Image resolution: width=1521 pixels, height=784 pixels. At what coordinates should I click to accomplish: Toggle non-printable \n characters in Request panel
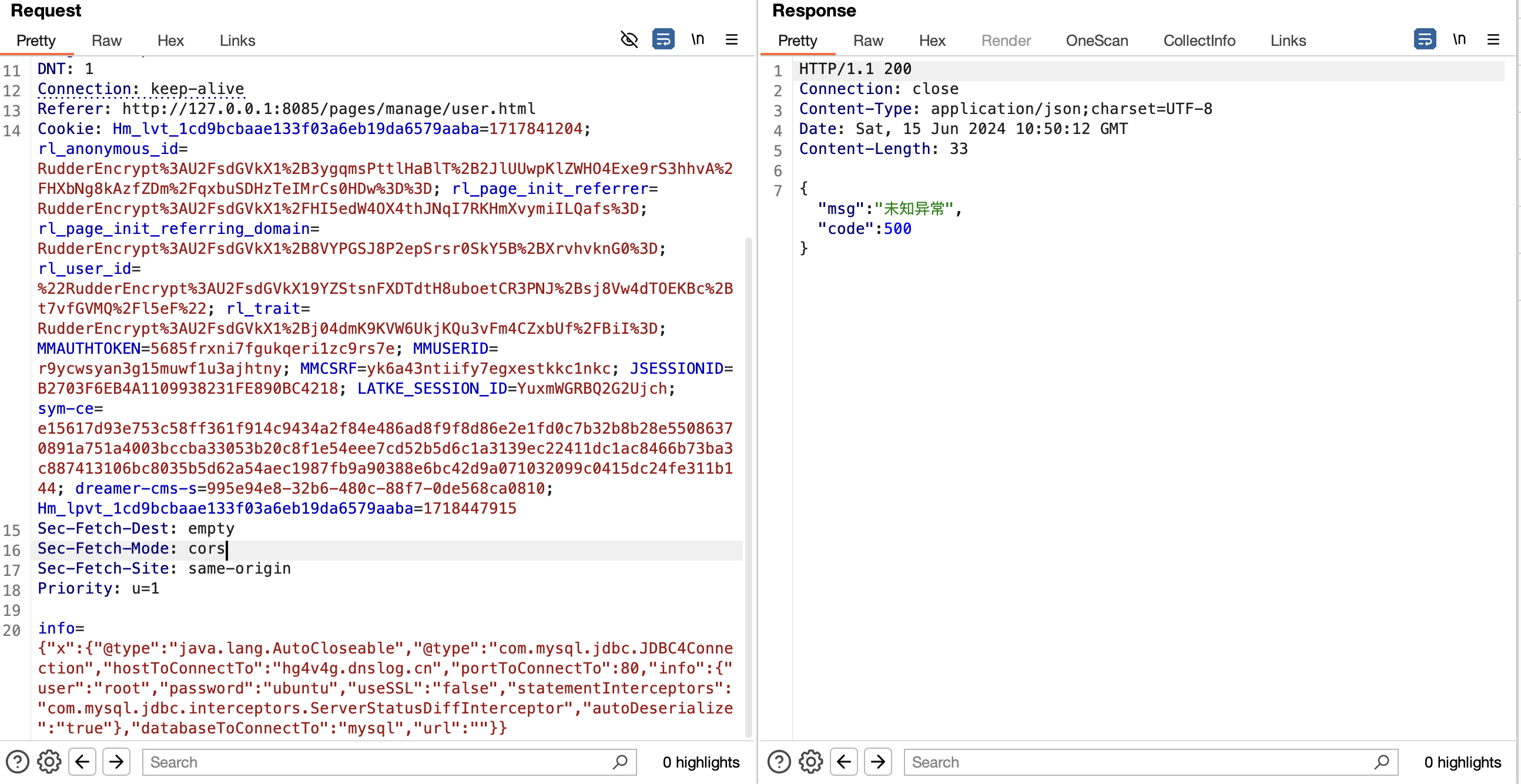[698, 39]
